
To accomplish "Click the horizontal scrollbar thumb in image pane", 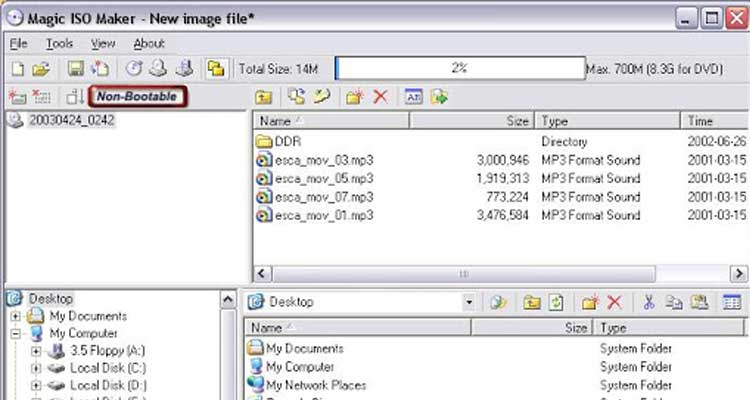I will (x=463, y=274).
